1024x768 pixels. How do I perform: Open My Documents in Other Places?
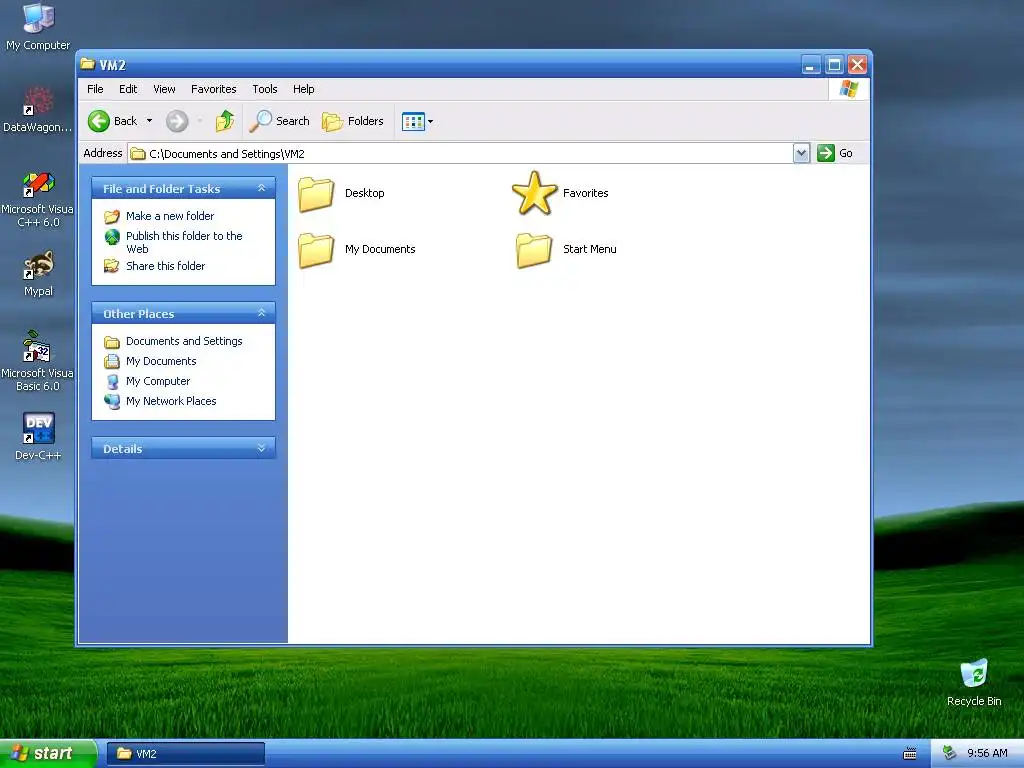pos(161,361)
